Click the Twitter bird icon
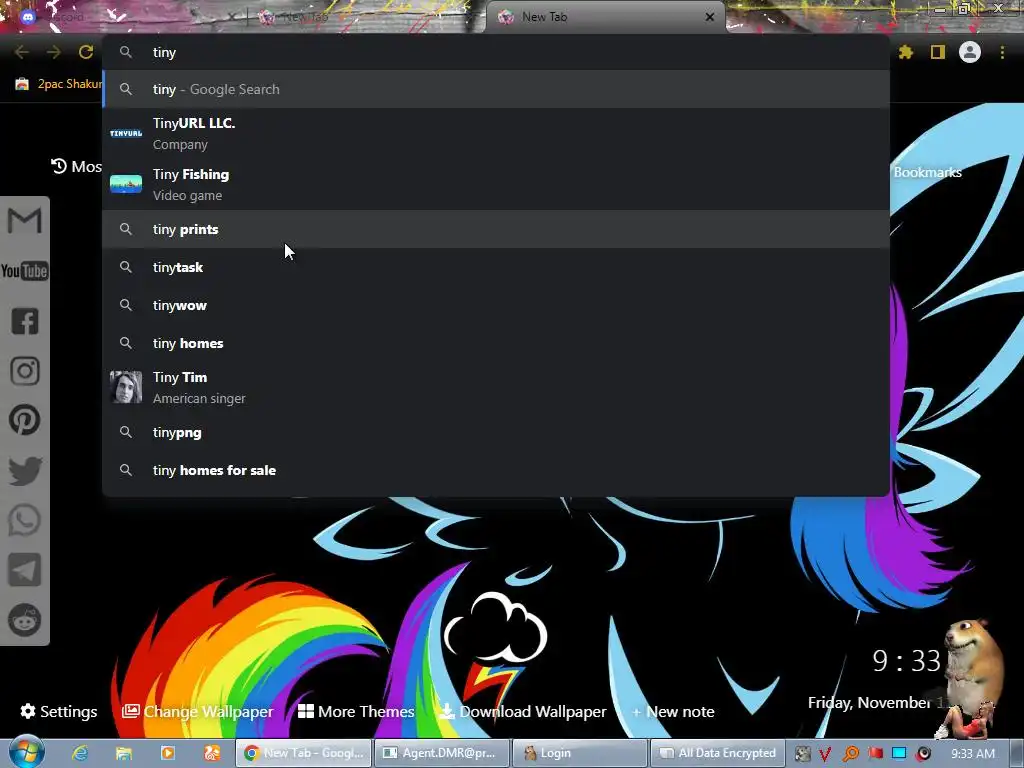This screenshot has height=768, width=1024. click(x=25, y=471)
